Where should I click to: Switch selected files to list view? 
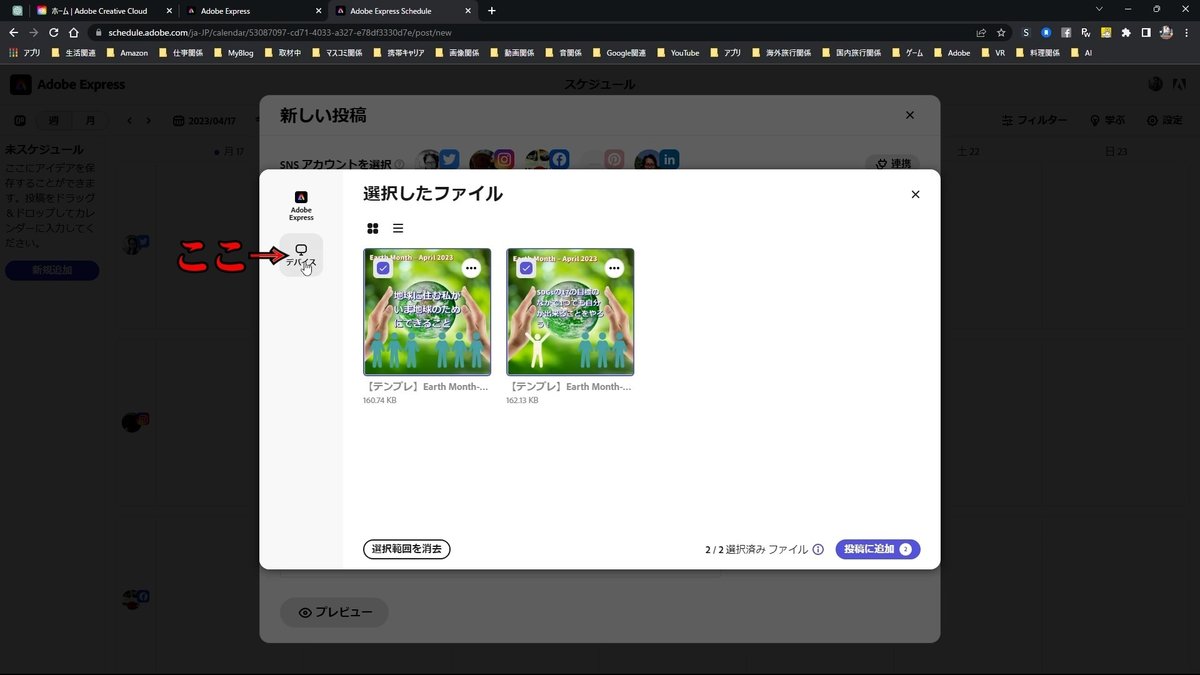click(398, 228)
